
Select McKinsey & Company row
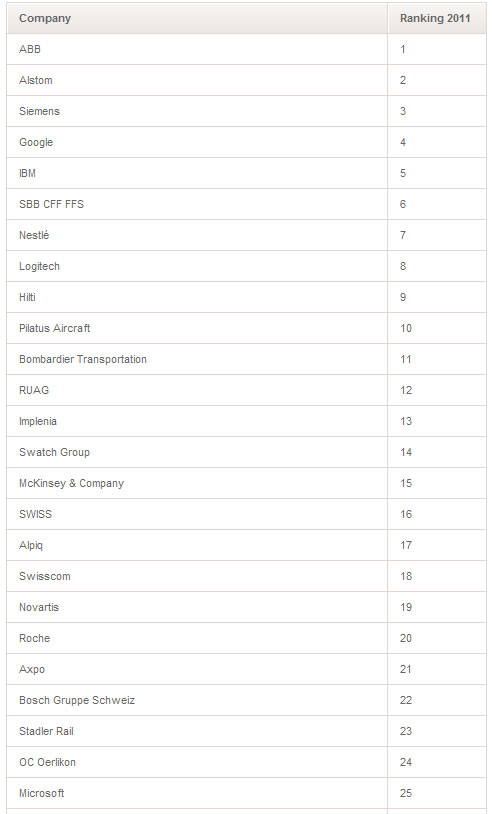pyautogui.click(x=246, y=483)
